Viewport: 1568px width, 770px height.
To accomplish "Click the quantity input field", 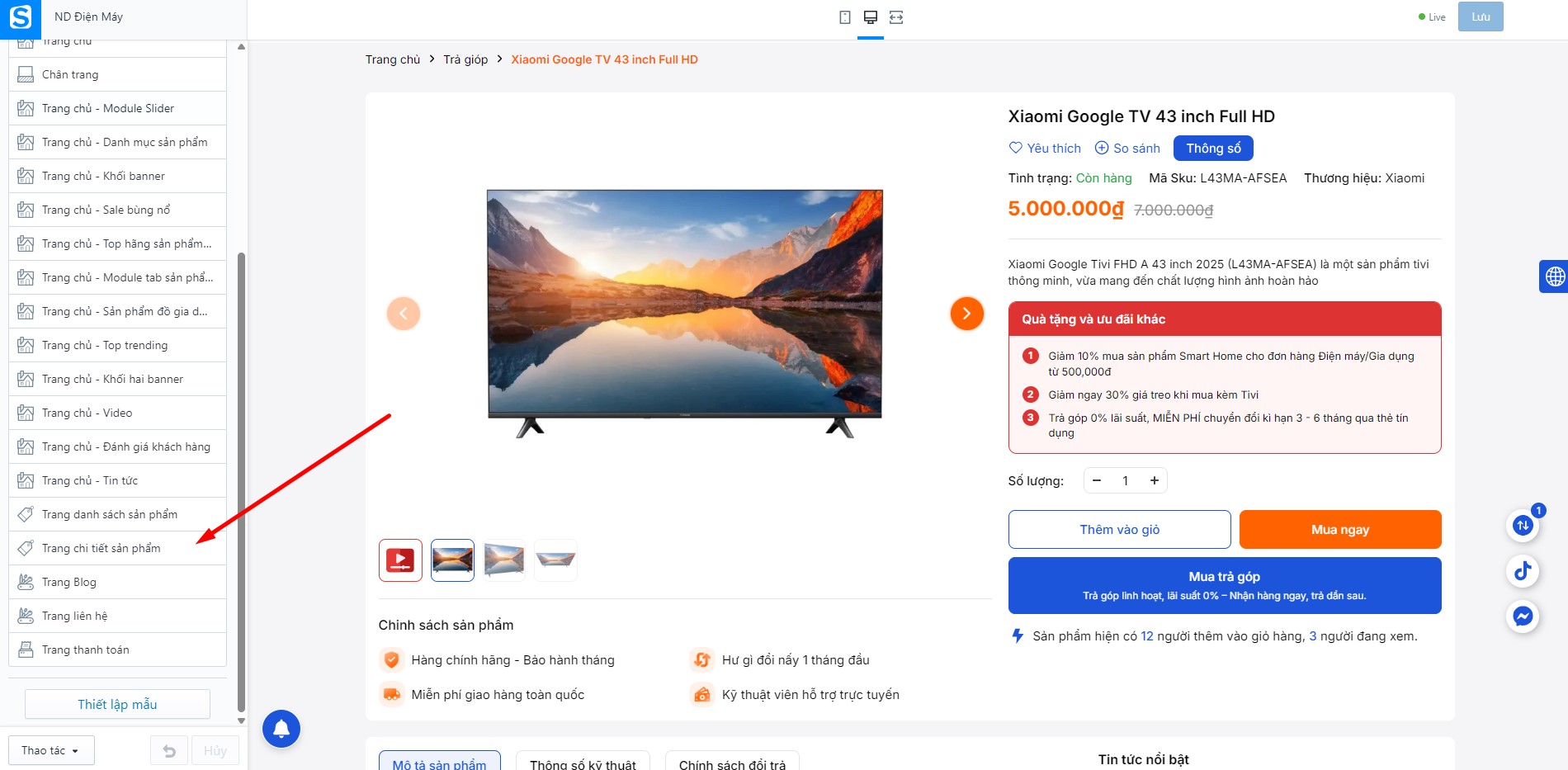I will point(1126,480).
